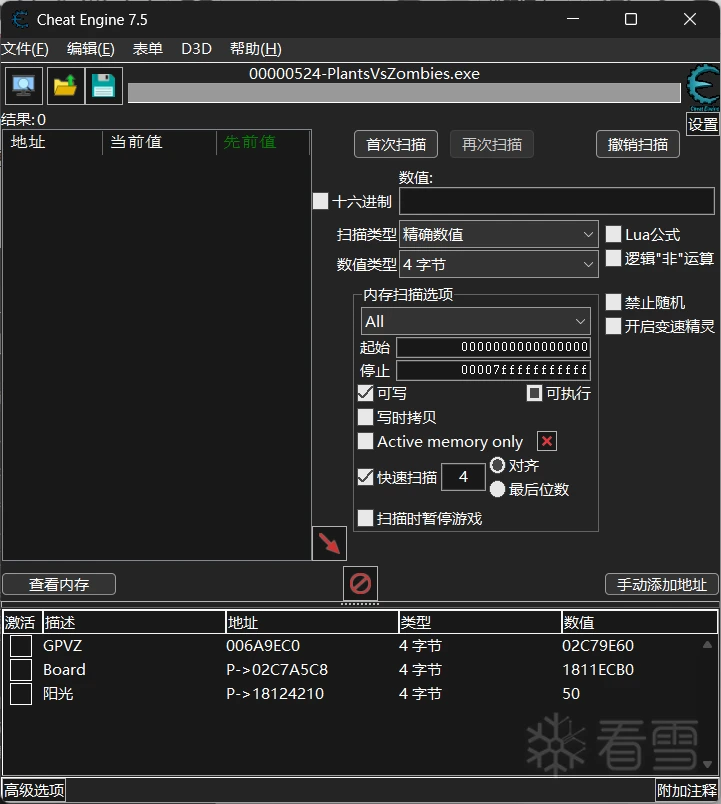Viewport: 721px width, 804px height.
Task: Select the 最后位数 radio button
Action: point(497,489)
